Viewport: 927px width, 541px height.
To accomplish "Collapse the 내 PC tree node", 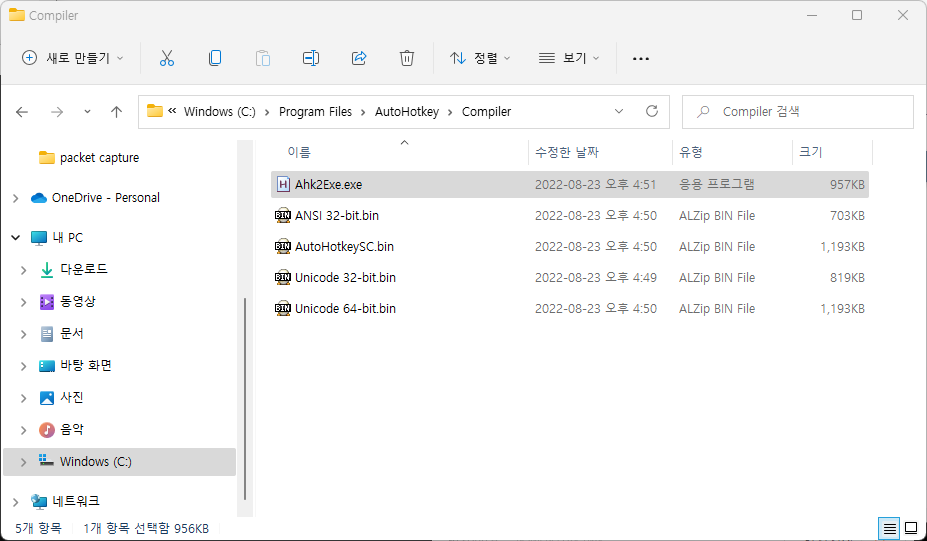I will [x=16, y=238].
